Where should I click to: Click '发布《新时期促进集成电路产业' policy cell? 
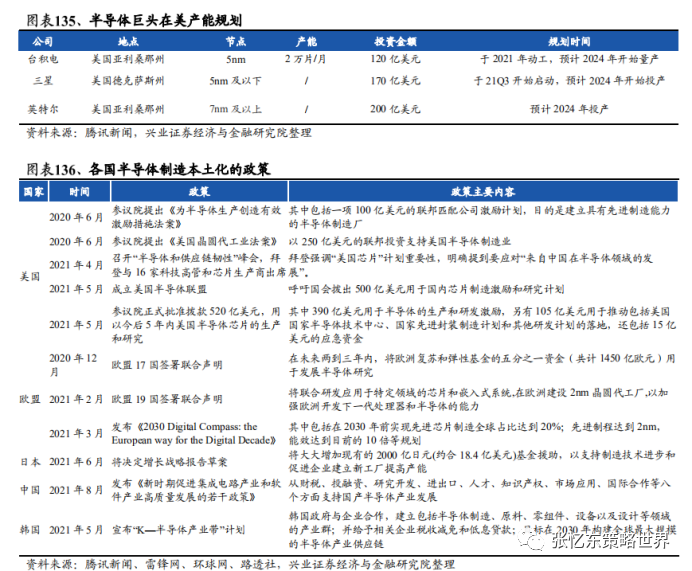(x=196, y=490)
